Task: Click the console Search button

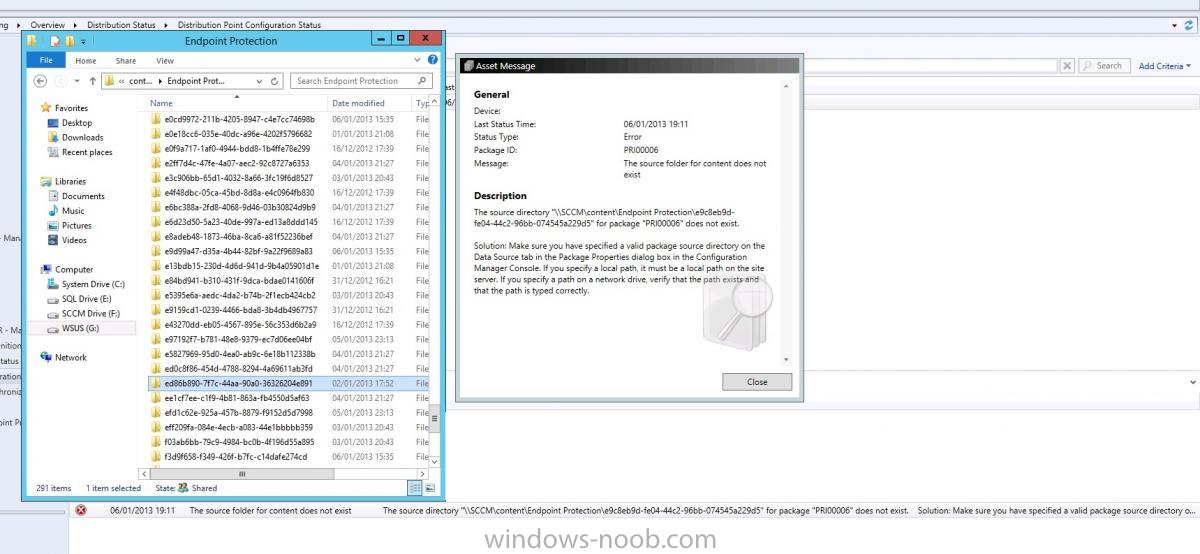Action: (1102, 66)
